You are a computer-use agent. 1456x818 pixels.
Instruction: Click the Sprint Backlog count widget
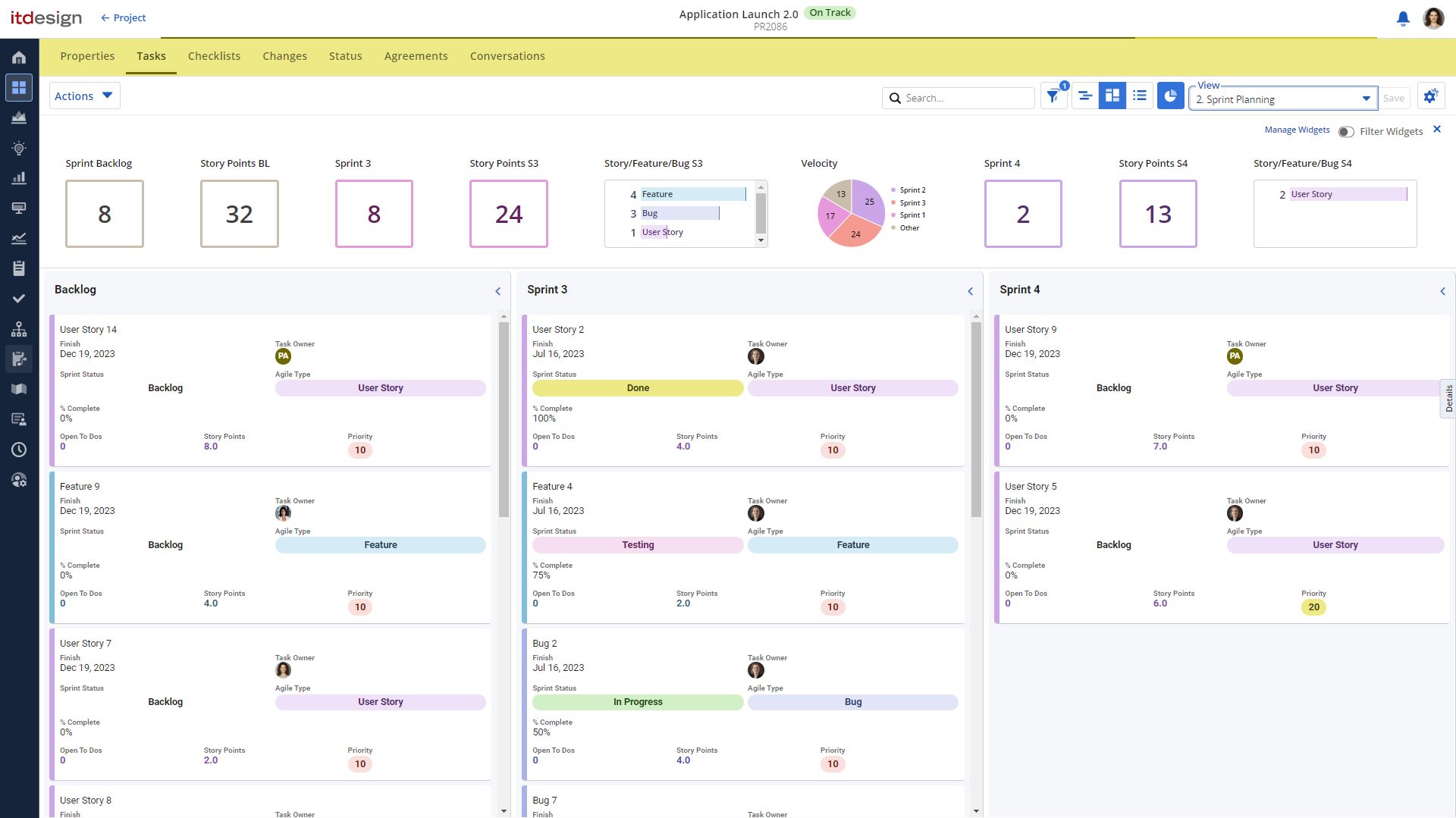(105, 214)
